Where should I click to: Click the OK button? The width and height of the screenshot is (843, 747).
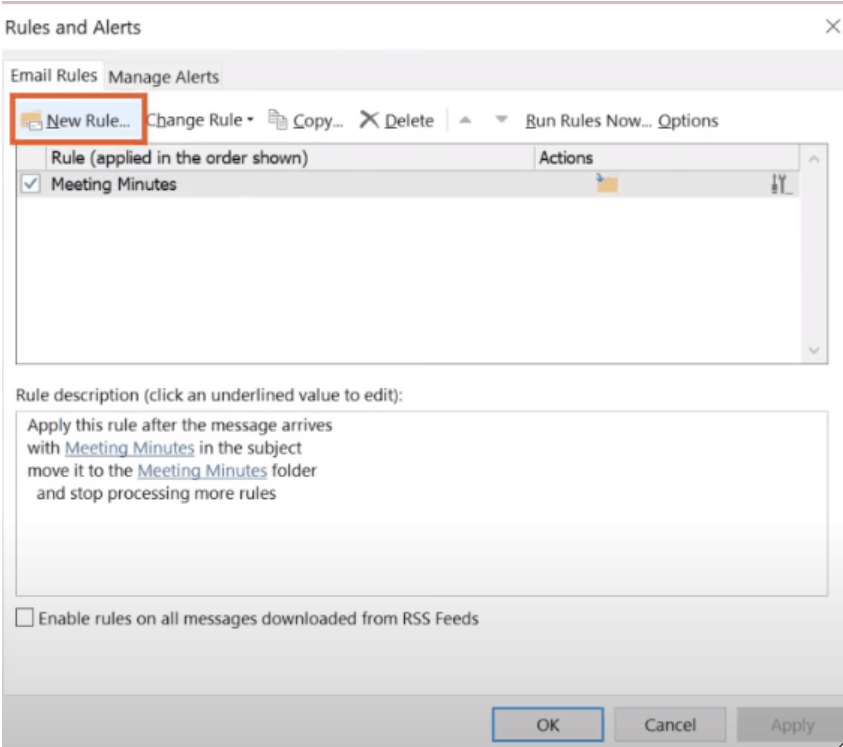pyautogui.click(x=548, y=724)
